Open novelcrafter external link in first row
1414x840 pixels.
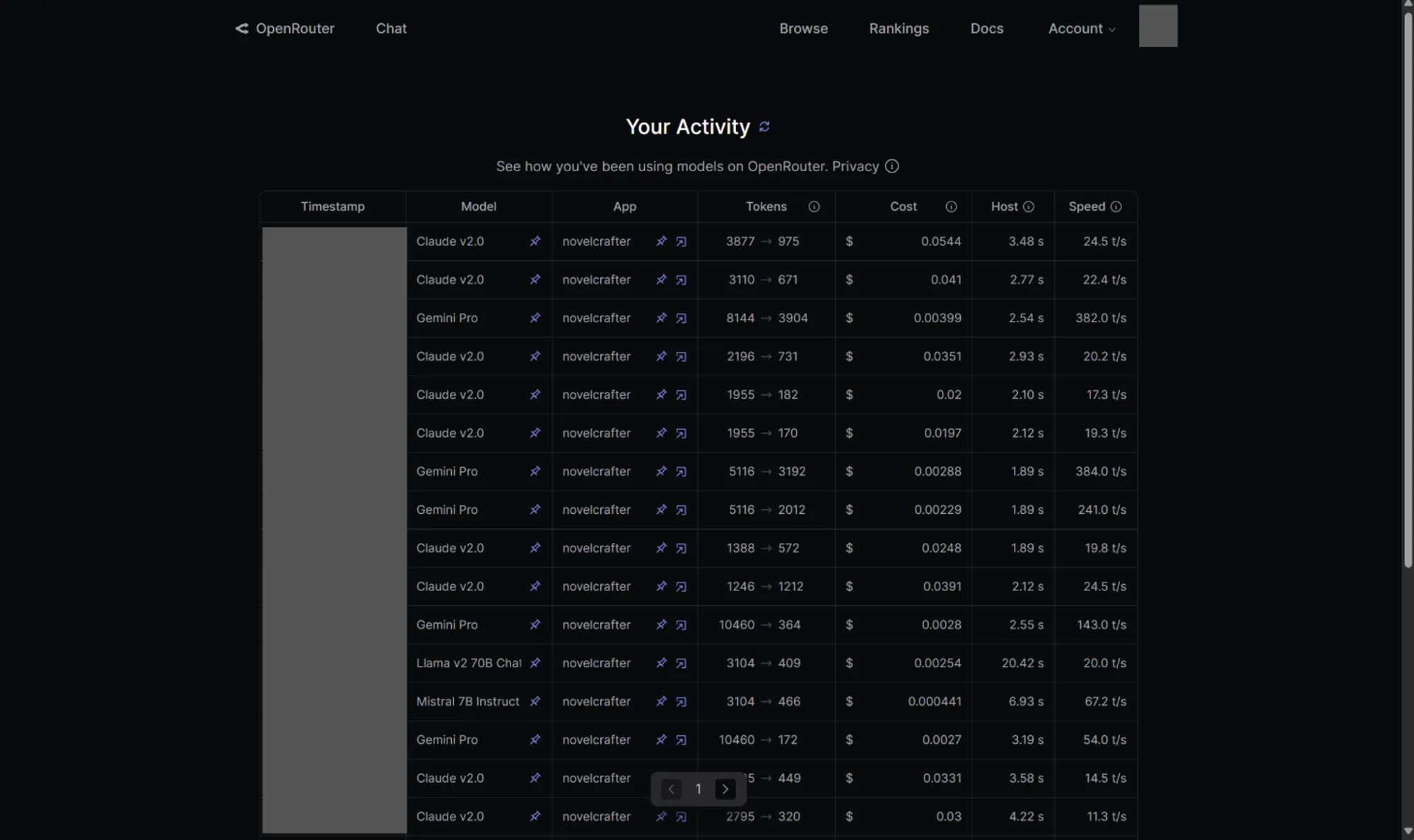point(681,241)
